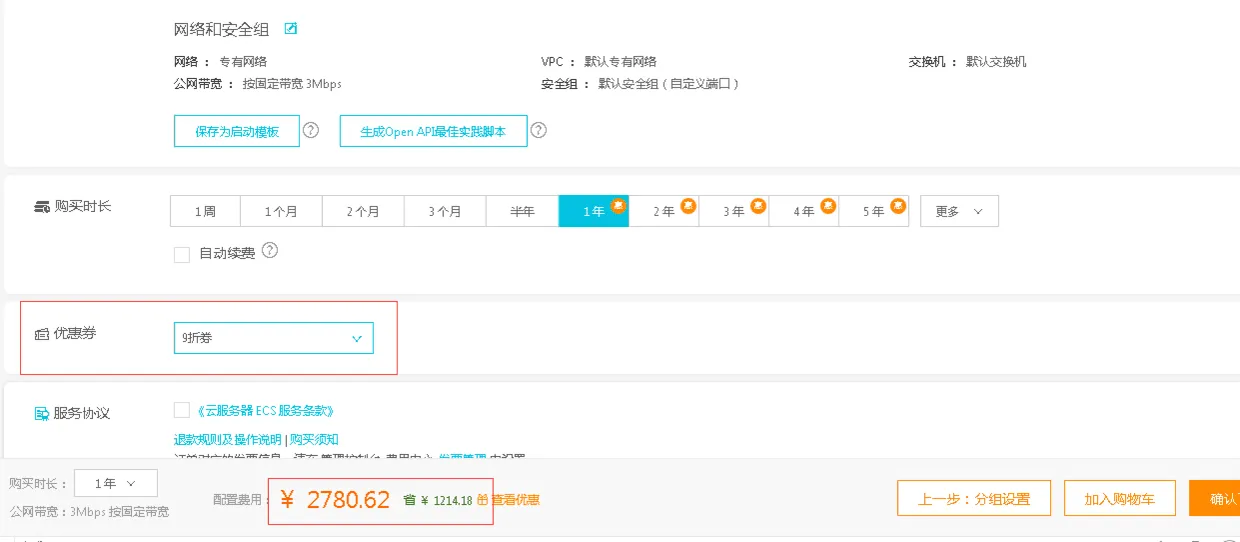Click help icon next to 生成Open API最佳实践脚本

click(x=539, y=130)
